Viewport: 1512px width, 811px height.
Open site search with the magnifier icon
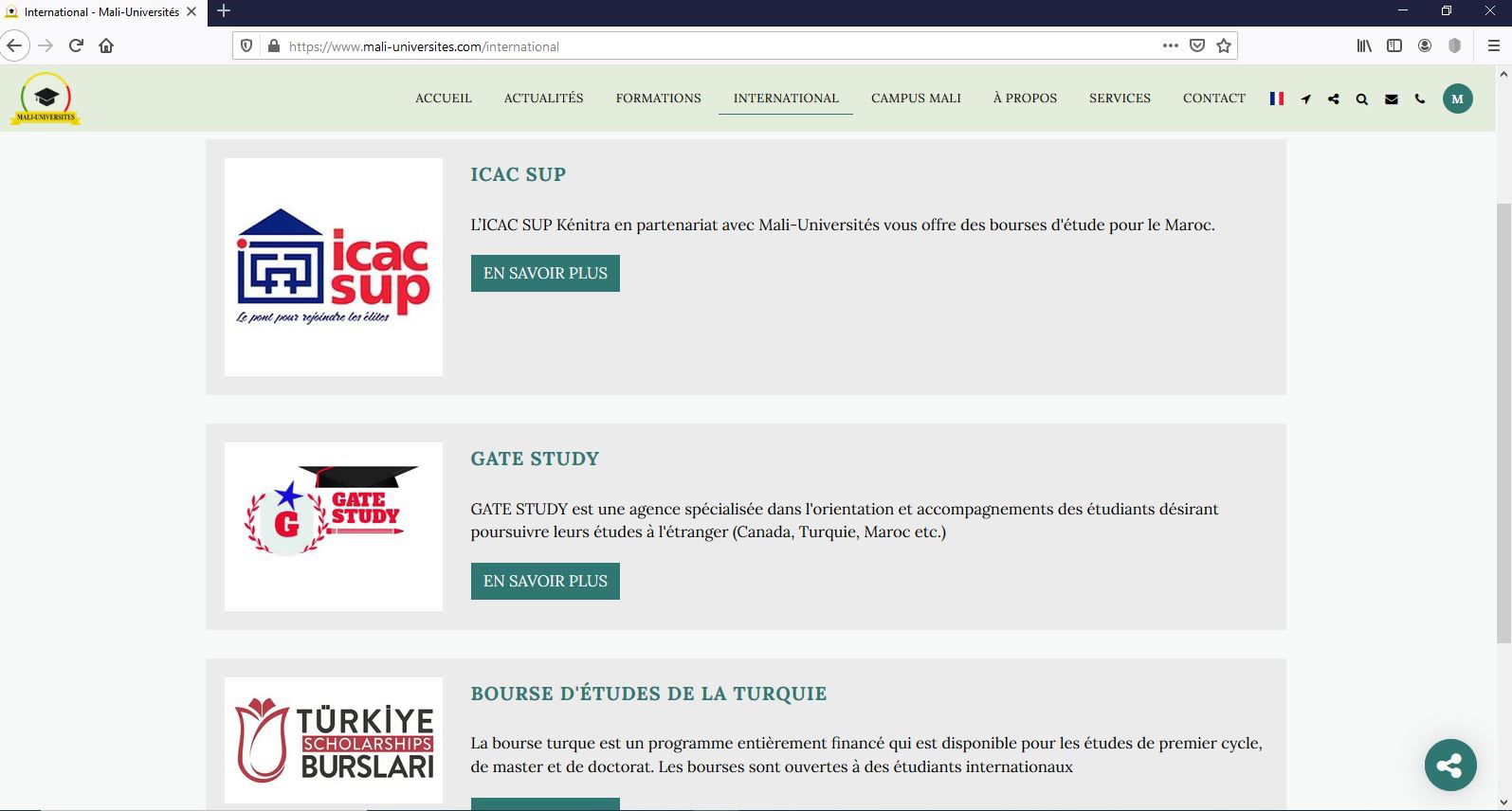tap(1362, 99)
